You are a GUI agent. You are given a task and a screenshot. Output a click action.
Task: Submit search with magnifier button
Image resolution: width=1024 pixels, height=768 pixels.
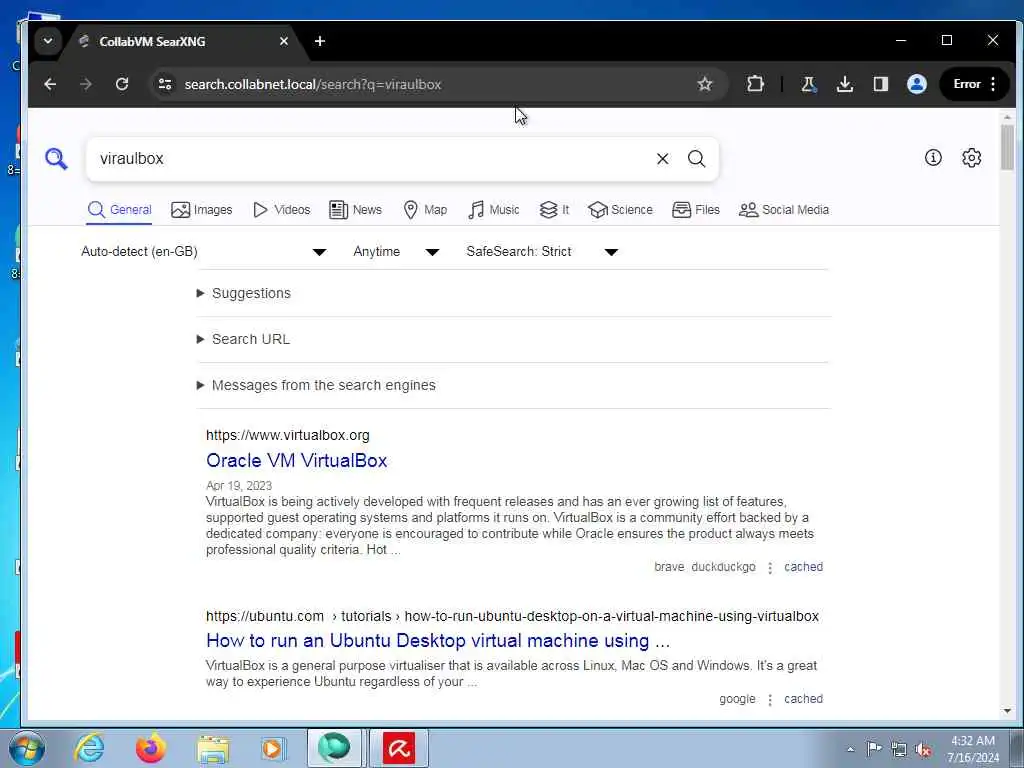[x=697, y=159]
